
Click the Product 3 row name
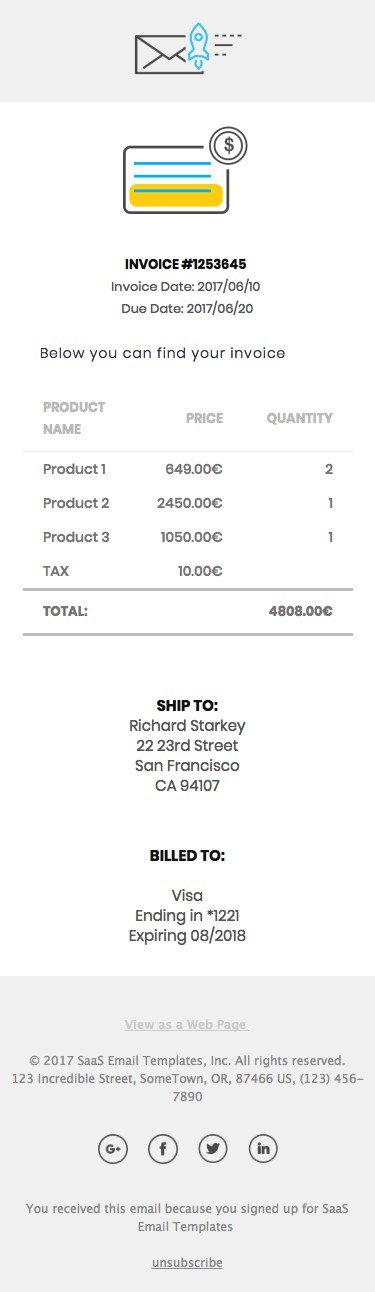click(76, 537)
